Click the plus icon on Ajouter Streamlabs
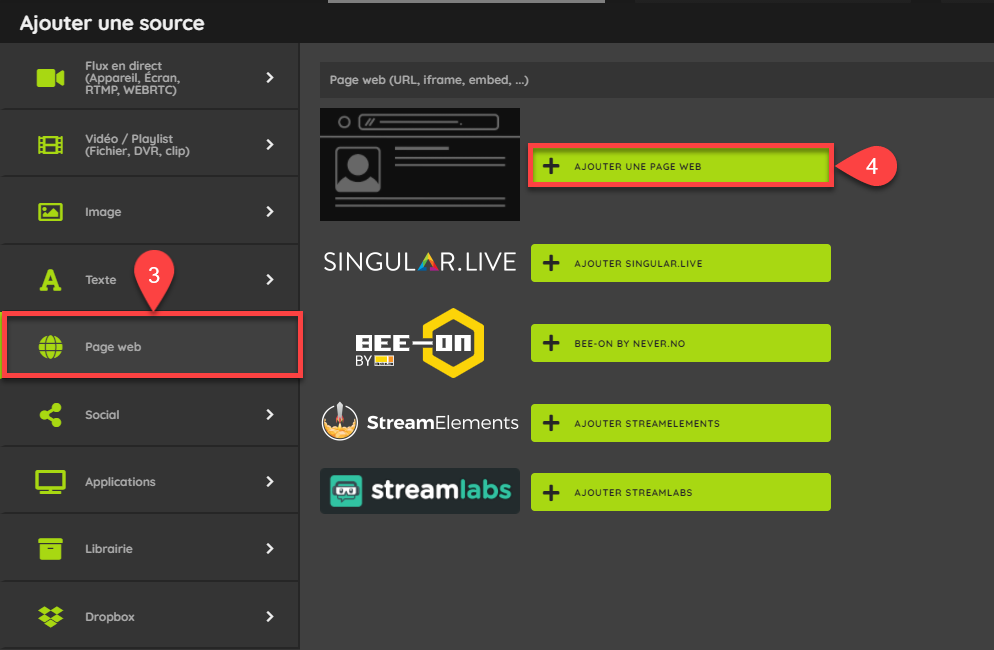The width and height of the screenshot is (994, 650). pyautogui.click(x=551, y=492)
